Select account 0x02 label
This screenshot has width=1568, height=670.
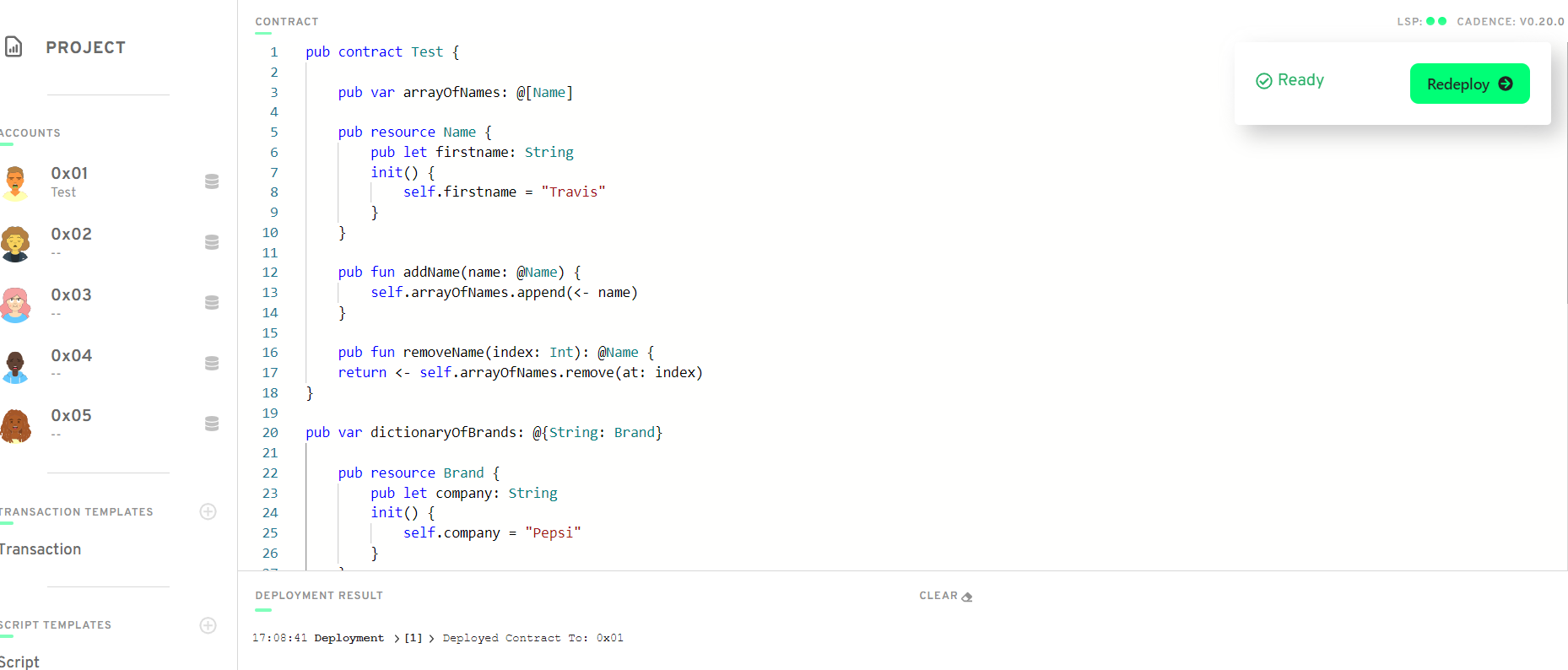[71, 234]
